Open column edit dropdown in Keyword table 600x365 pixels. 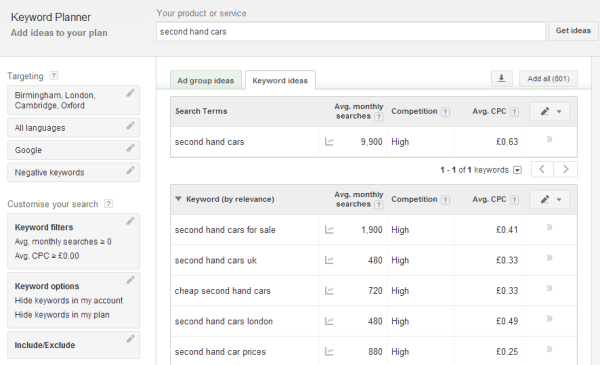click(549, 199)
